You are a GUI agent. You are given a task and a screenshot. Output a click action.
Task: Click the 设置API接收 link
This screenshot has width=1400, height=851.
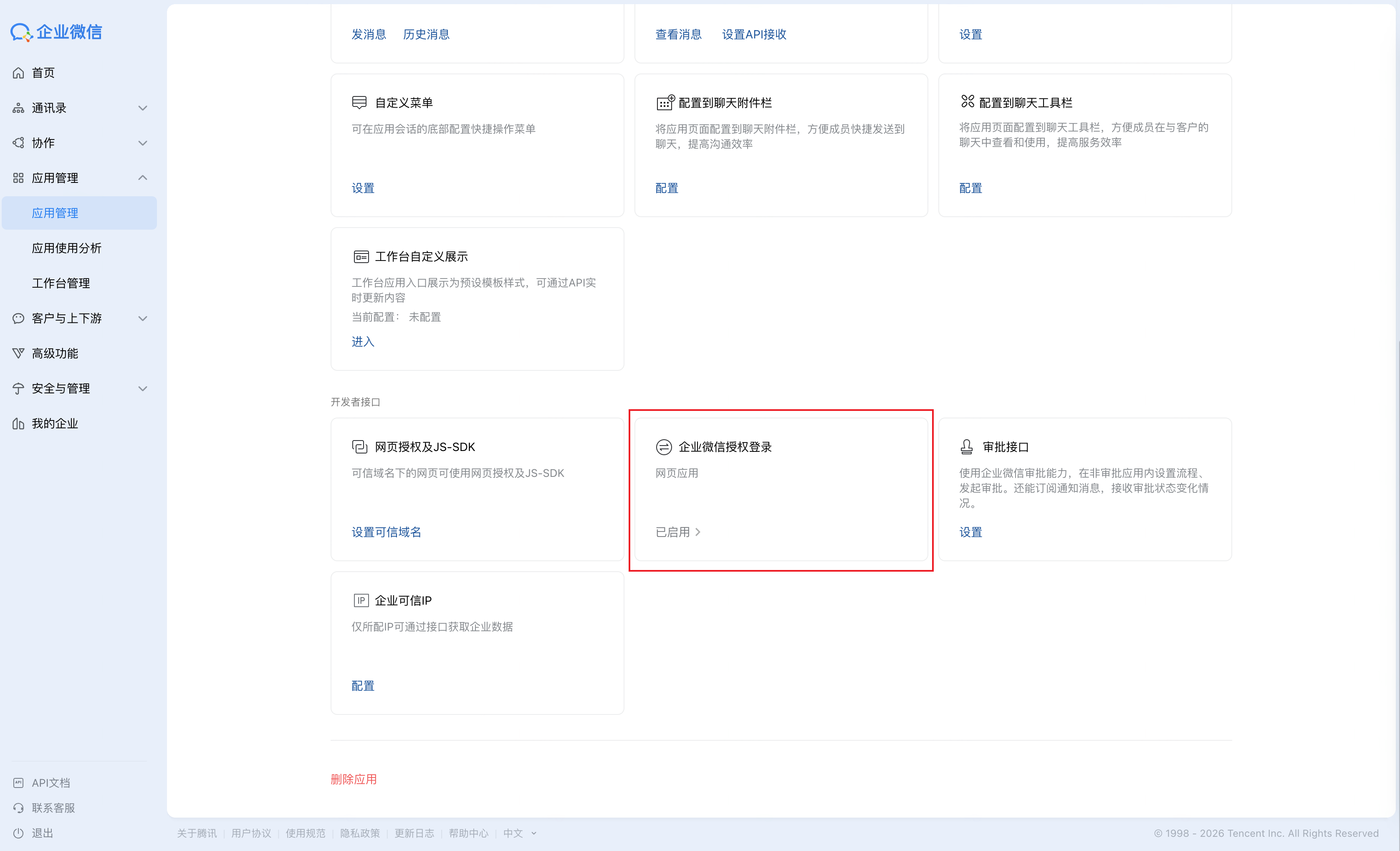[754, 34]
